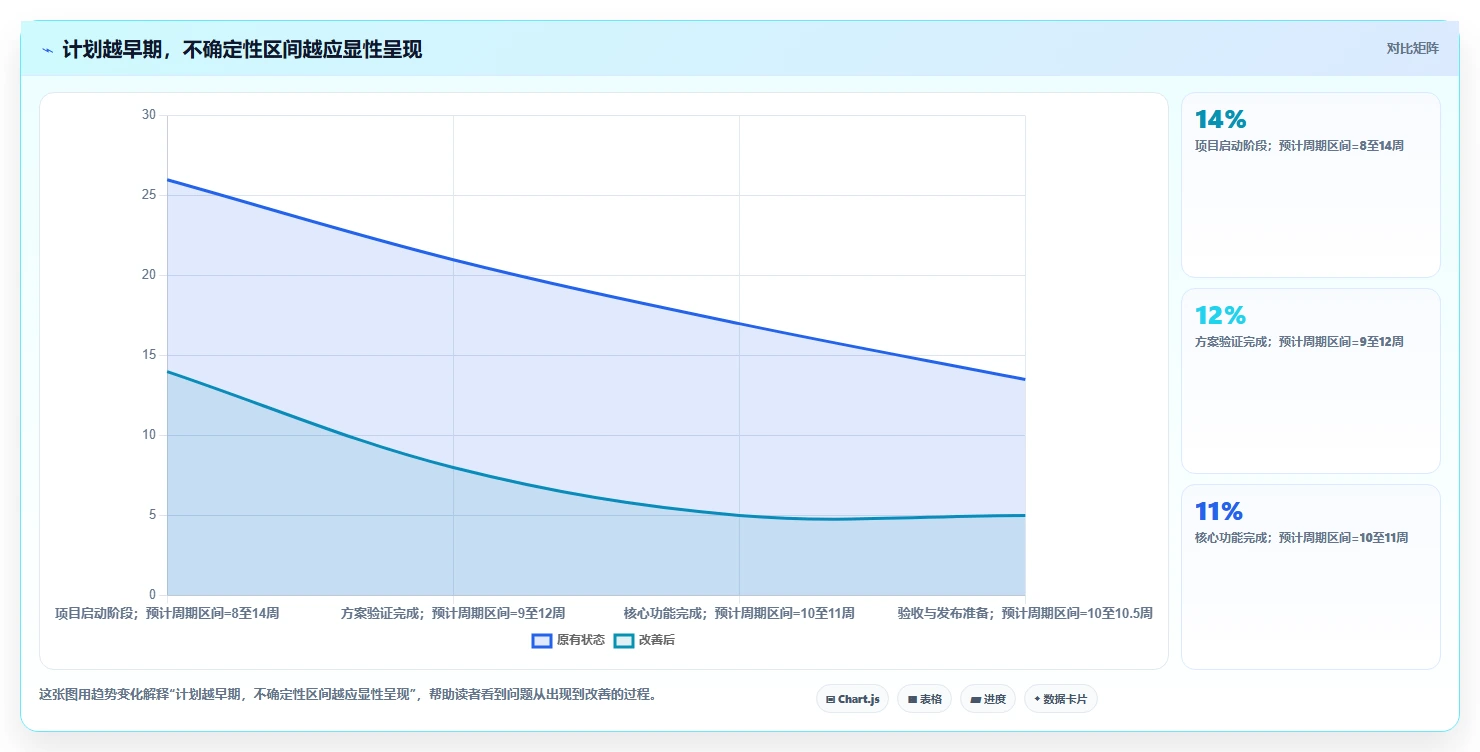Image resolution: width=1480 pixels, height=752 pixels.
Task: Click 改善后 line point at 核心功能完成
Action: tap(739, 515)
